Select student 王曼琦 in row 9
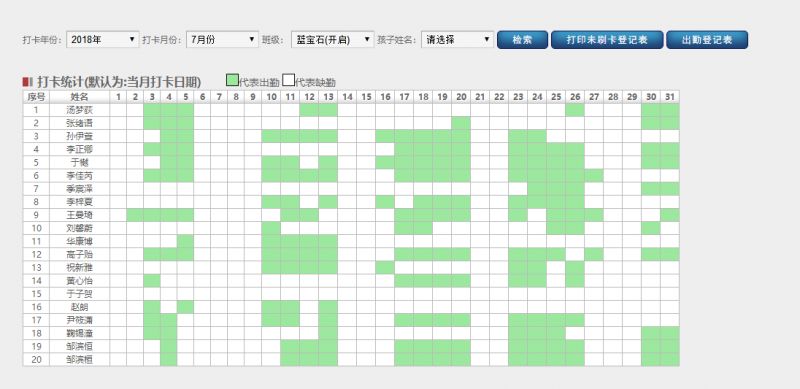Viewport: 800px width, 389px height. pyautogui.click(x=80, y=215)
